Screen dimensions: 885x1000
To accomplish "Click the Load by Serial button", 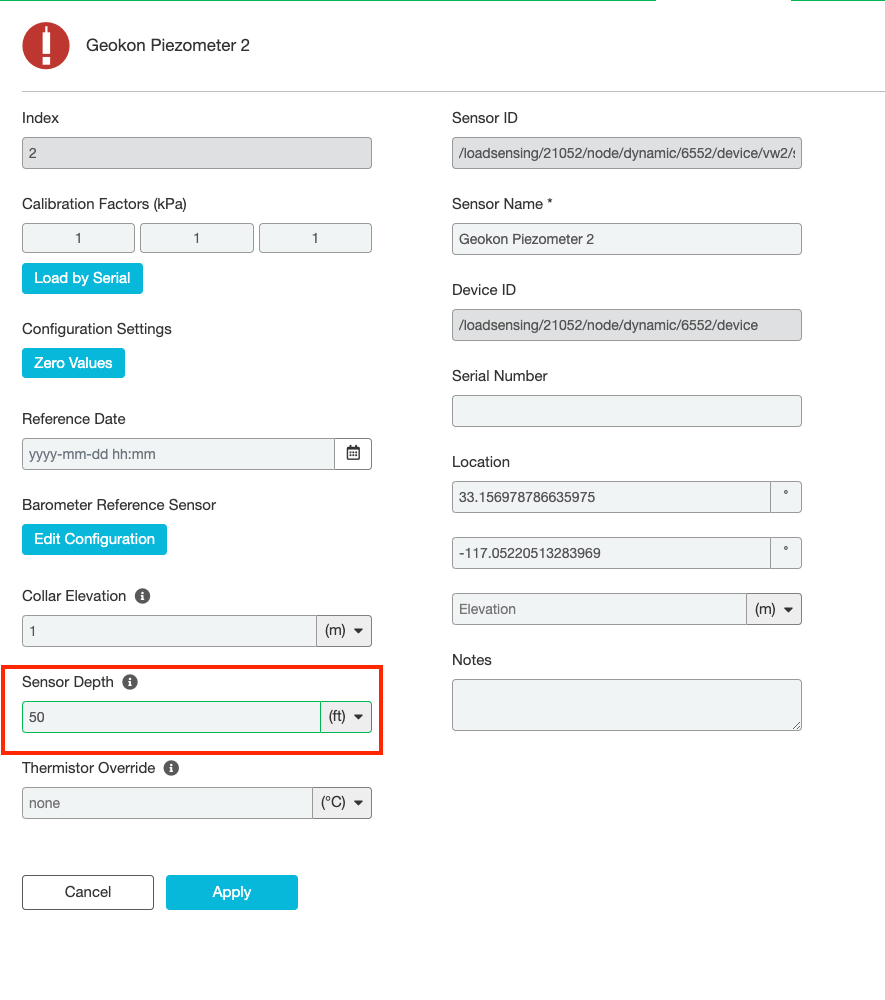I will tap(82, 279).
